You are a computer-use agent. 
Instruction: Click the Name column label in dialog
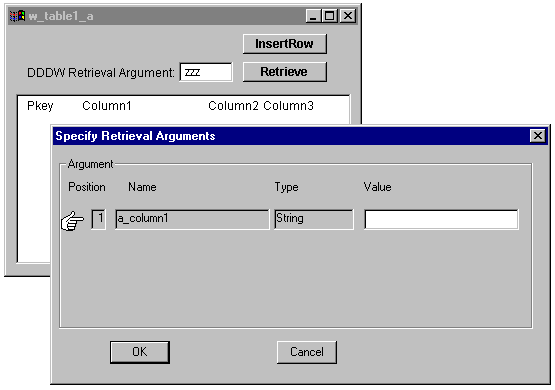coord(142,187)
